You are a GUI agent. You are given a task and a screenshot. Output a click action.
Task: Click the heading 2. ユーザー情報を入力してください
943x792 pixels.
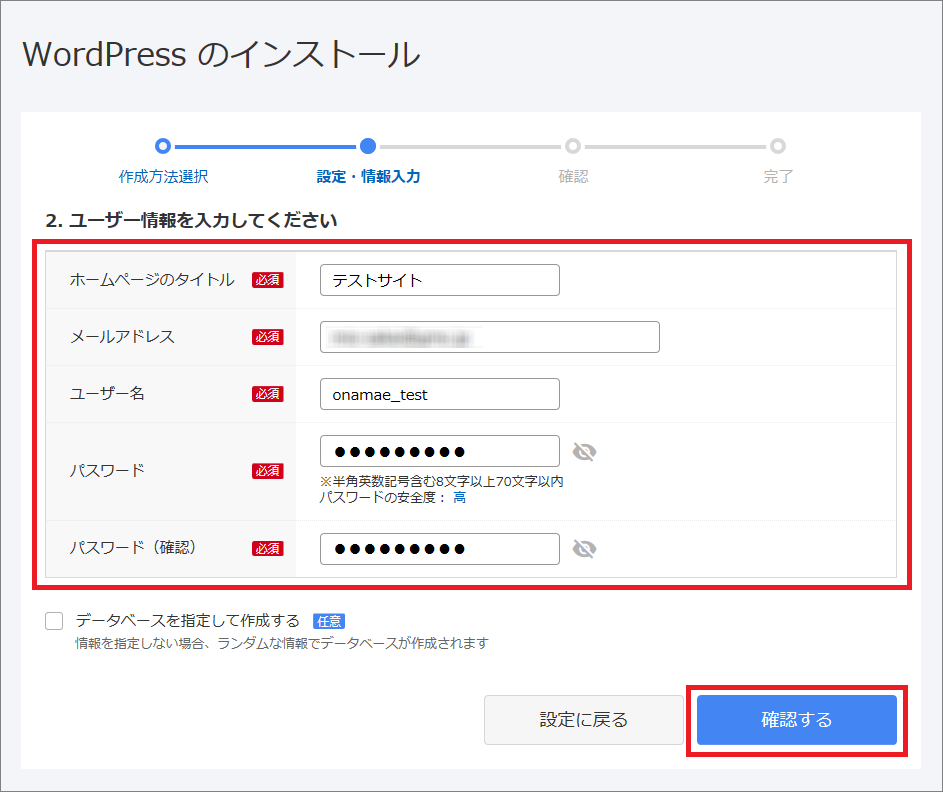[191, 221]
